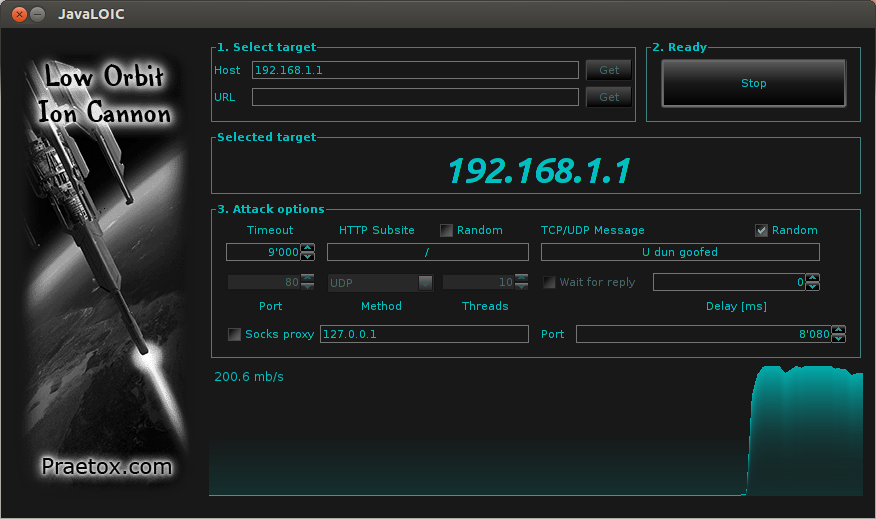Click the Threads field showing 10

point(479,282)
